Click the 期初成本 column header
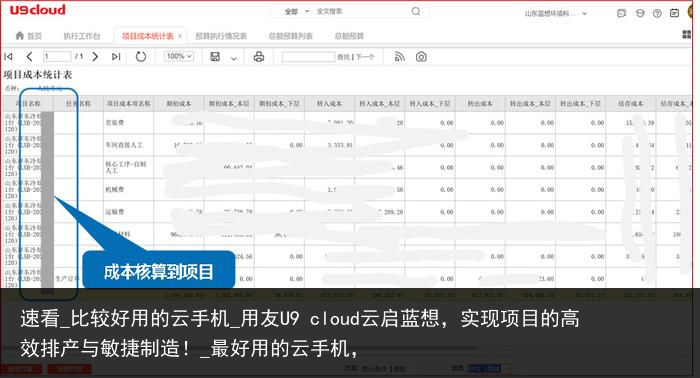The height and width of the screenshot is (378, 700). coord(179,104)
